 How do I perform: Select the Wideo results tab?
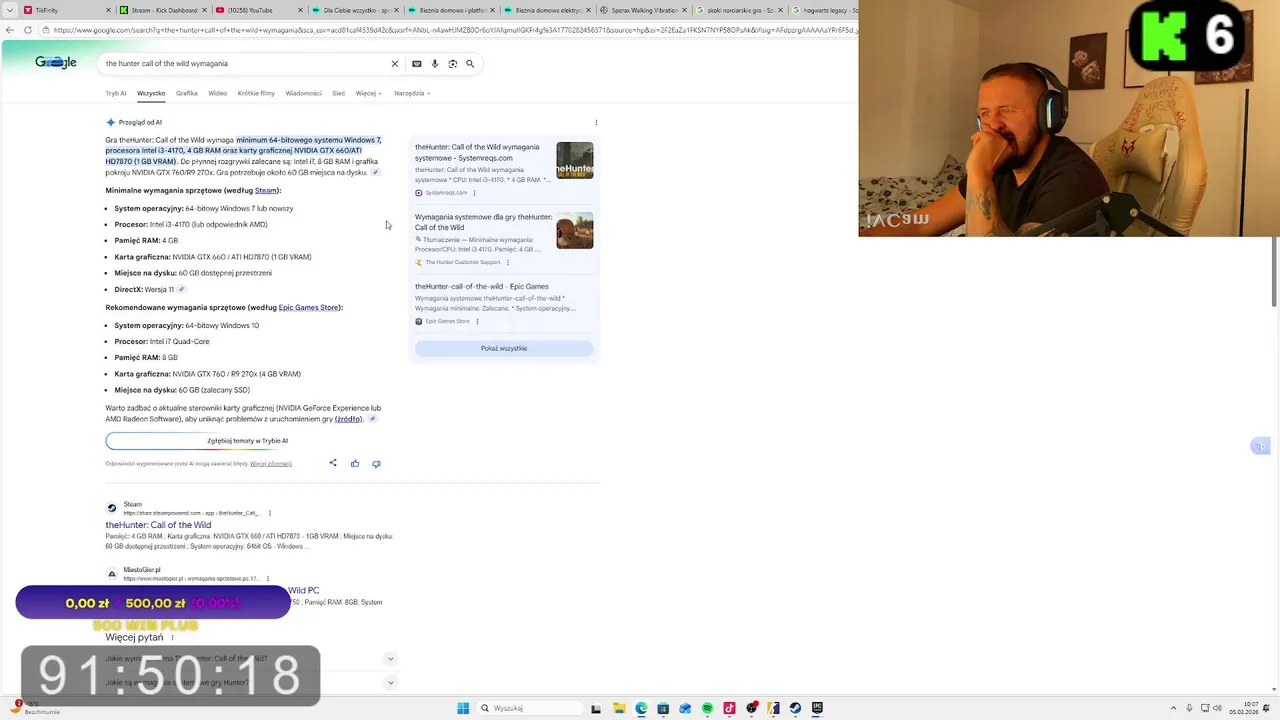tap(217, 93)
